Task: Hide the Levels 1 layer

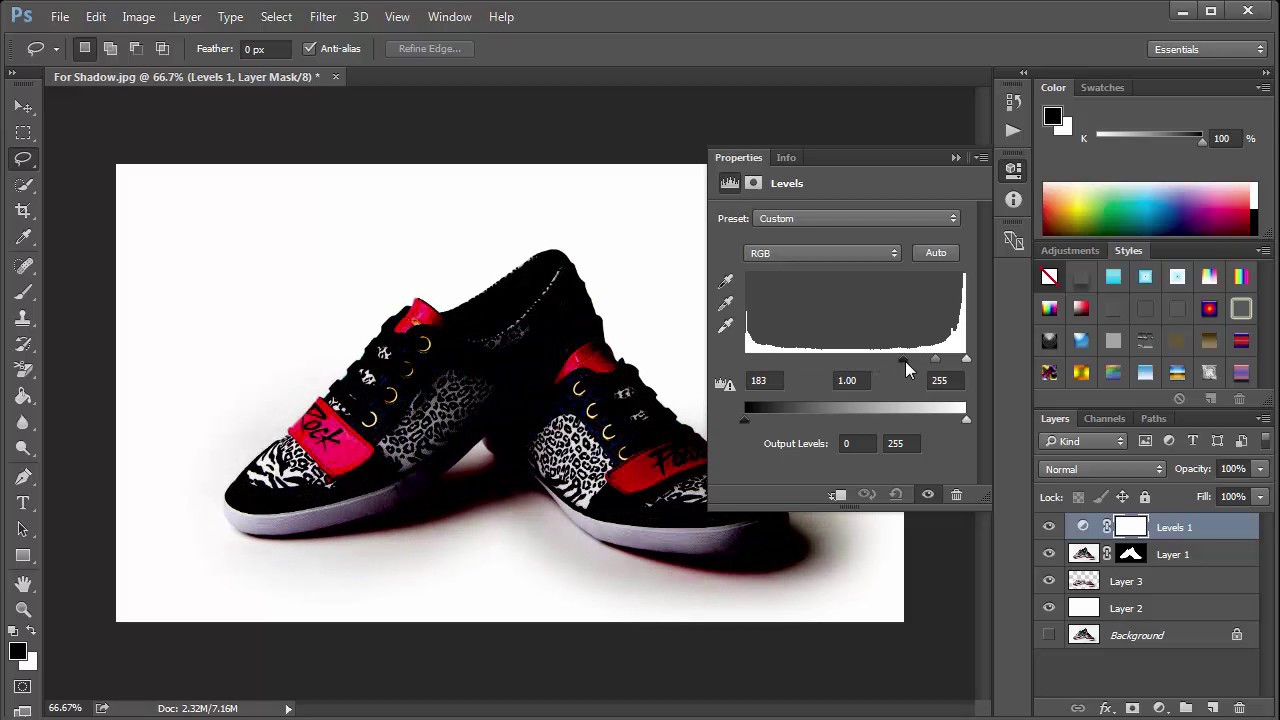Action: click(1049, 527)
